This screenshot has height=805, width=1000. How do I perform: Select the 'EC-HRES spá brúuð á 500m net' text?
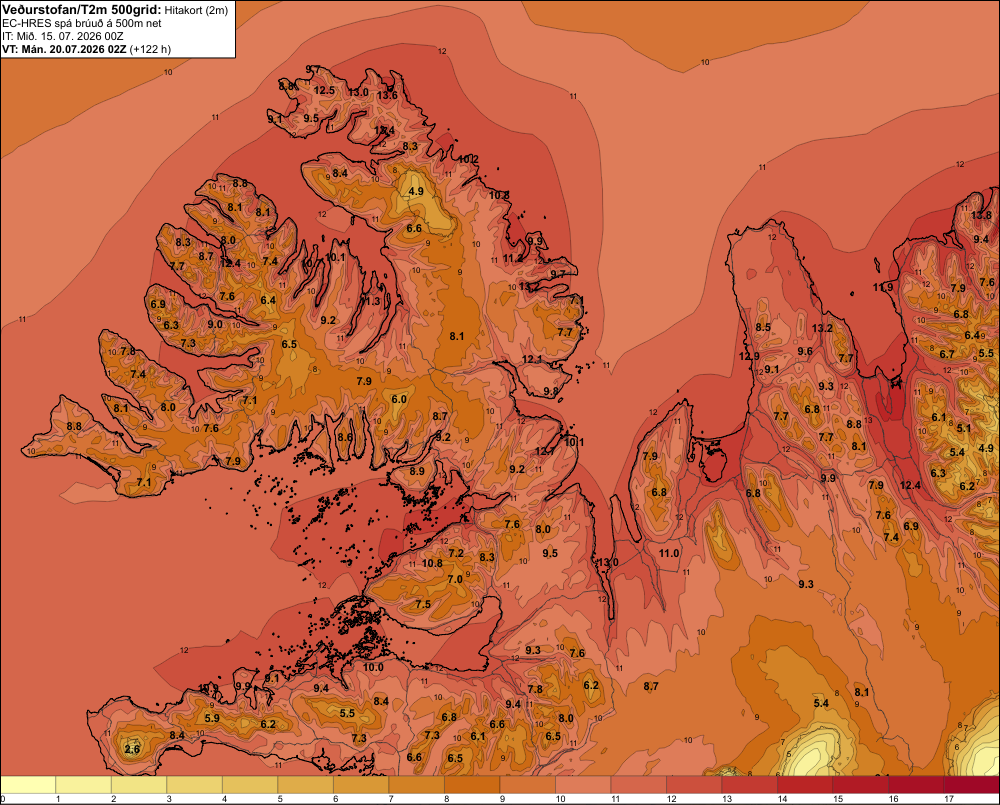tap(82, 24)
